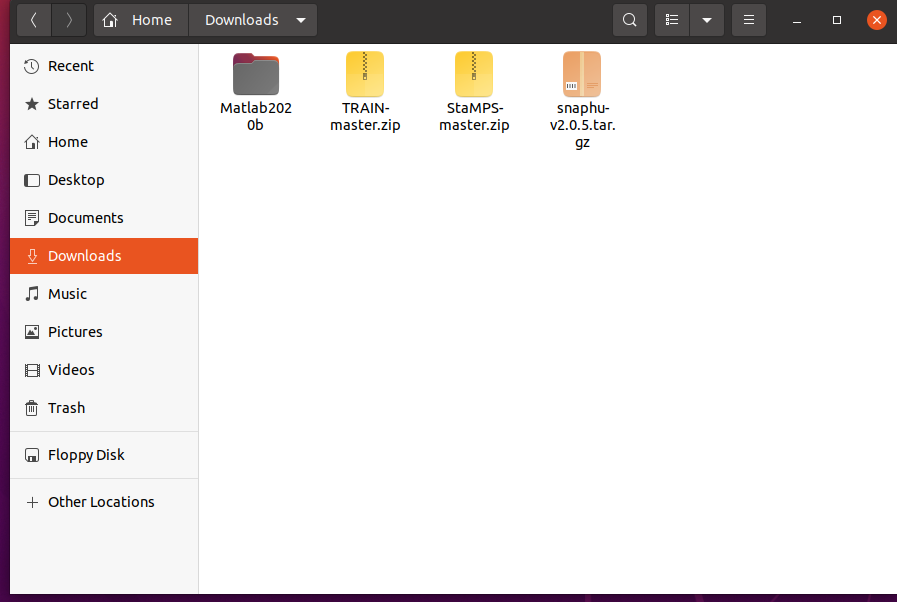Screen dimensions: 897x602
Task: Open Videos in the sidebar
Action: pyautogui.click(x=104, y=370)
